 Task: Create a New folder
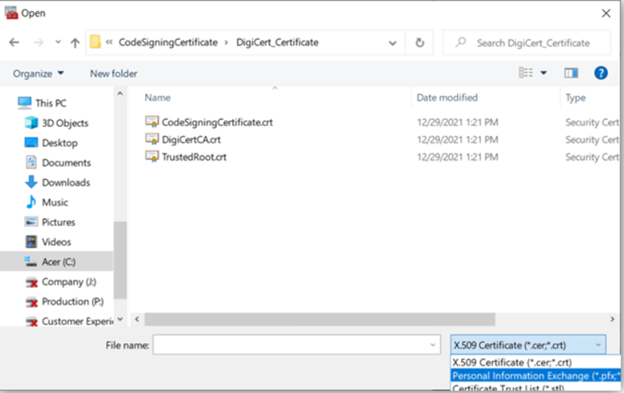click(x=113, y=74)
